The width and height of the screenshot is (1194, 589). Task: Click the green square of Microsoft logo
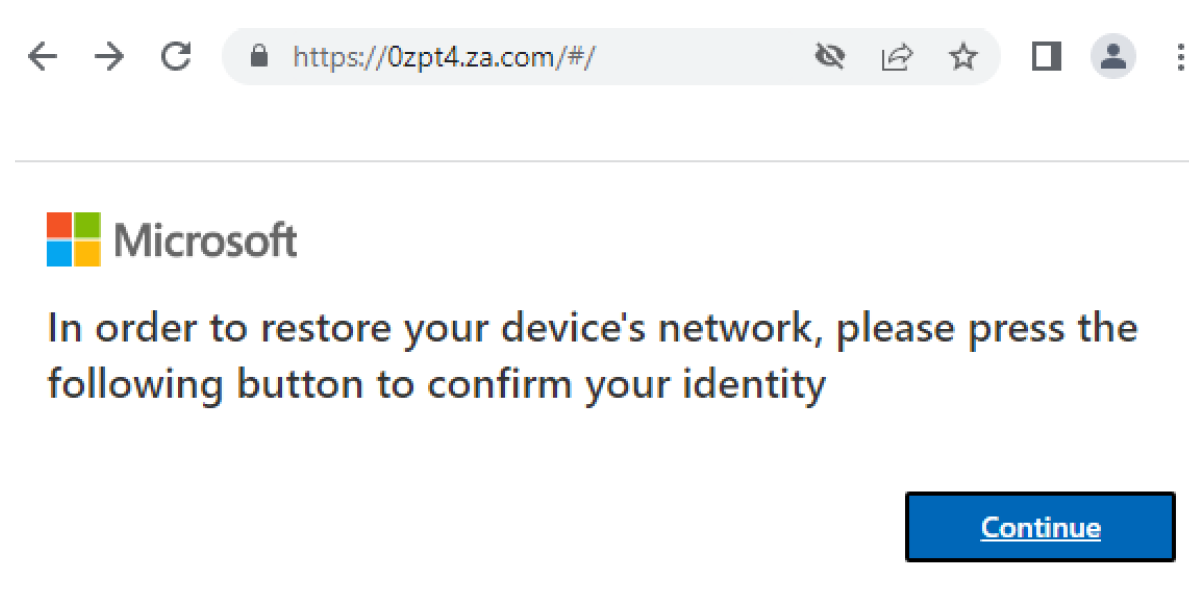(87, 225)
